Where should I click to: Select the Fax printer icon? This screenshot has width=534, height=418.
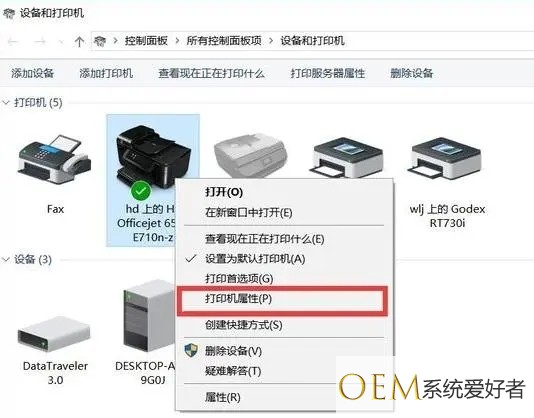click(54, 160)
